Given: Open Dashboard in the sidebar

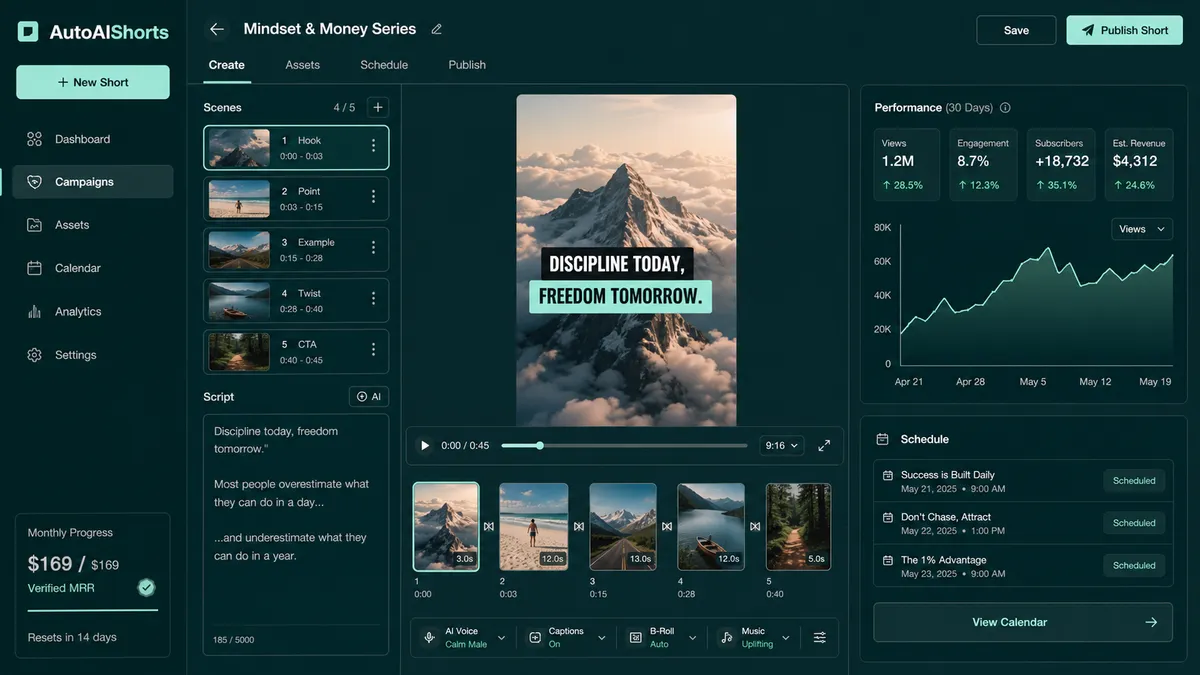Looking at the screenshot, I should [x=93, y=139].
